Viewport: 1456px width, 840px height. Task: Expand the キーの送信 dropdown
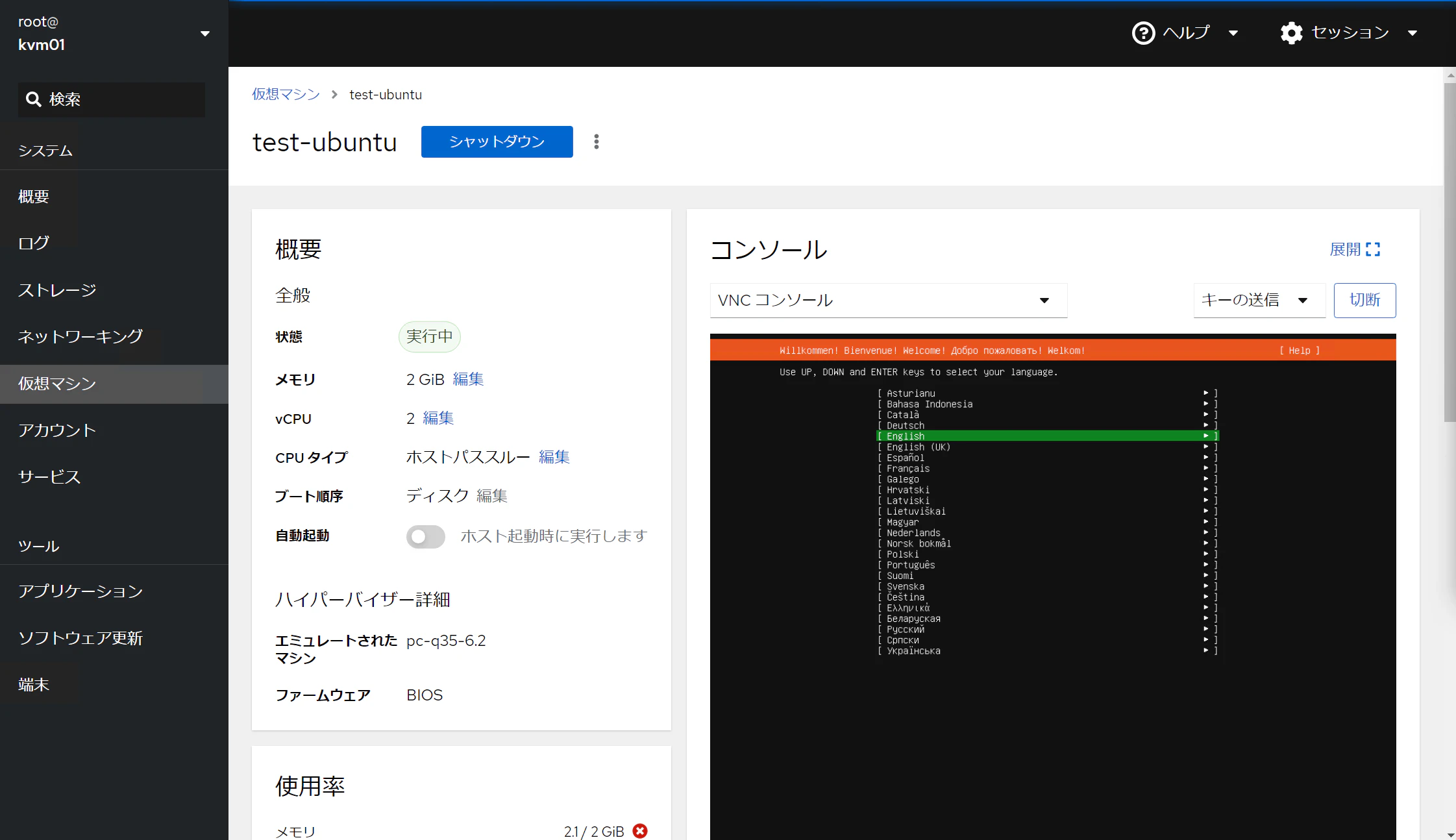point(1259,300)
